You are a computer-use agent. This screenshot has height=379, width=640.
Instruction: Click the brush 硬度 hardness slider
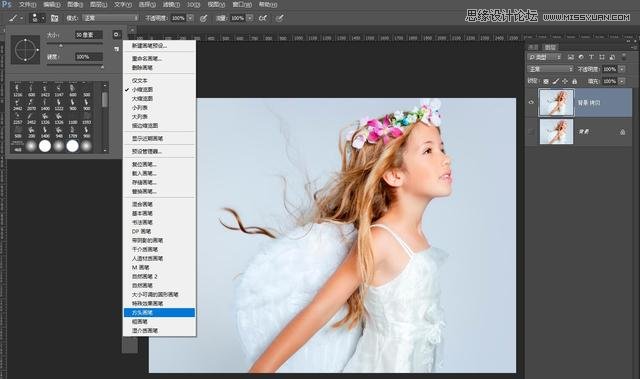point(74,65)
